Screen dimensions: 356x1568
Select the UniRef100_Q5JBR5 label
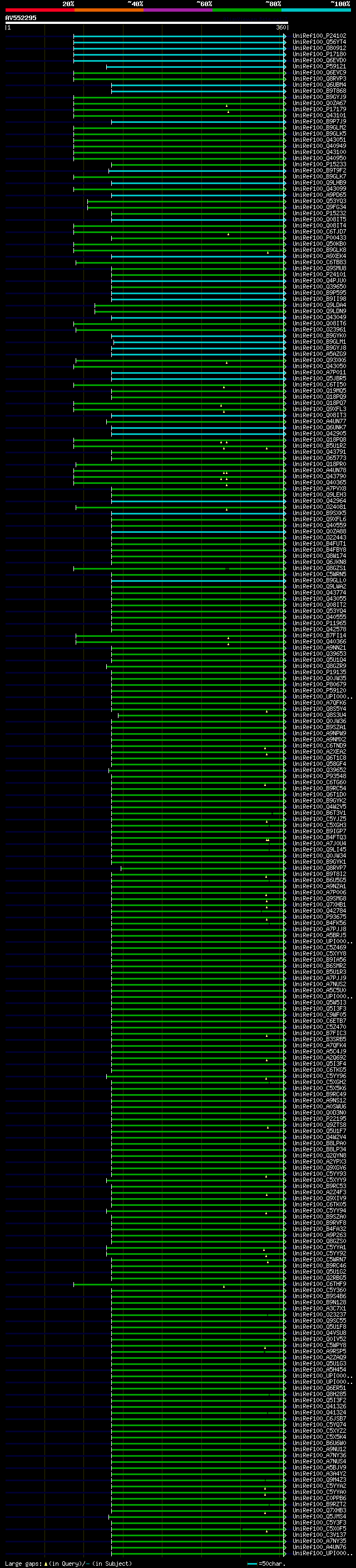tap(319, 379)
